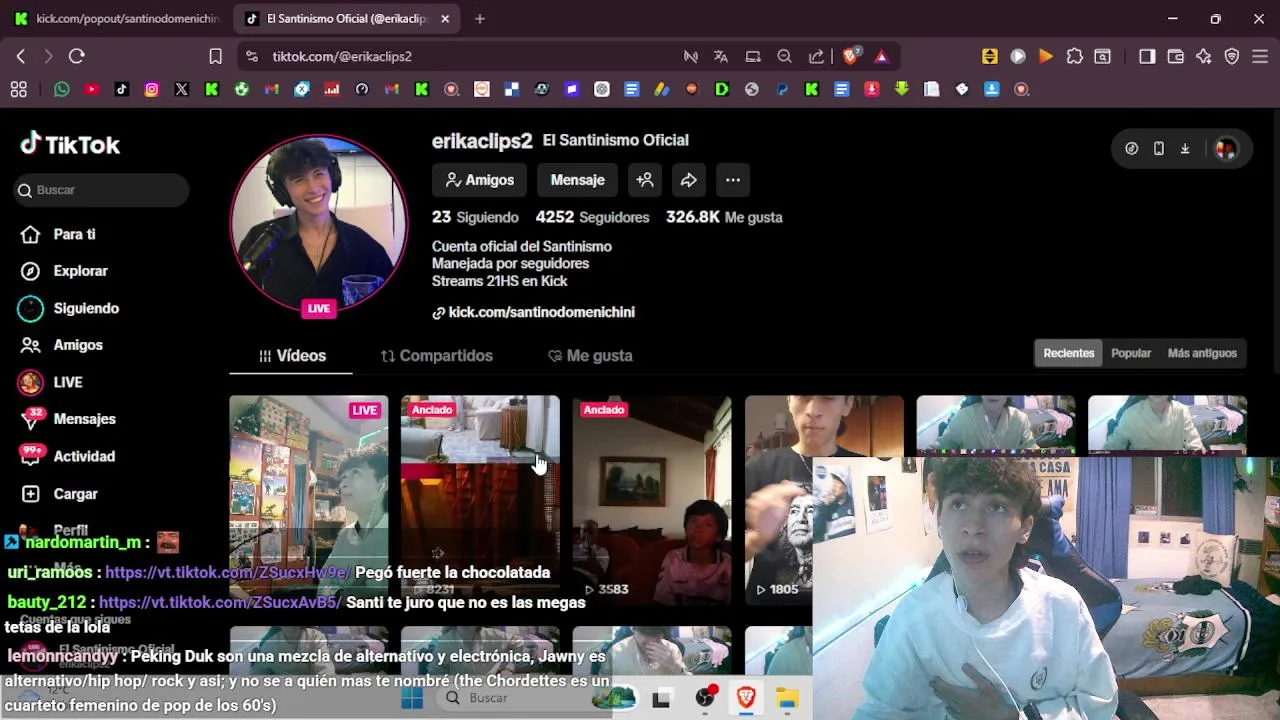Open Brave from the taskbar

tap(746, 698)
